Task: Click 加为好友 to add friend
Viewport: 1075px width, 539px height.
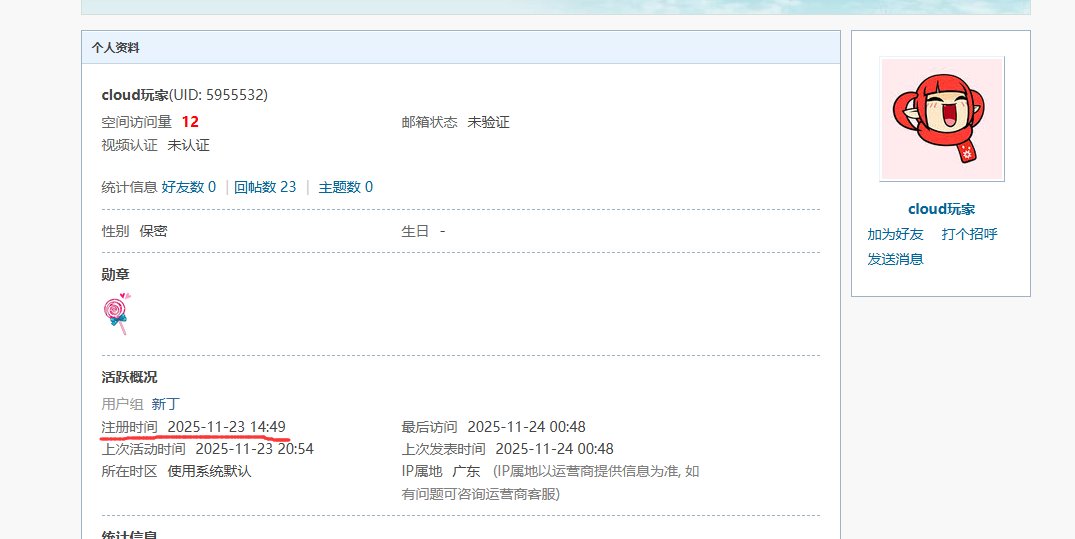Action: [895, 234]
